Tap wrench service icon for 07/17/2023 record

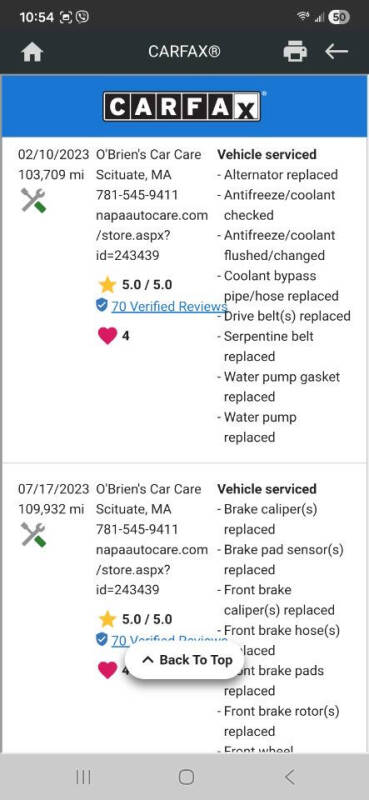point(33,534)
